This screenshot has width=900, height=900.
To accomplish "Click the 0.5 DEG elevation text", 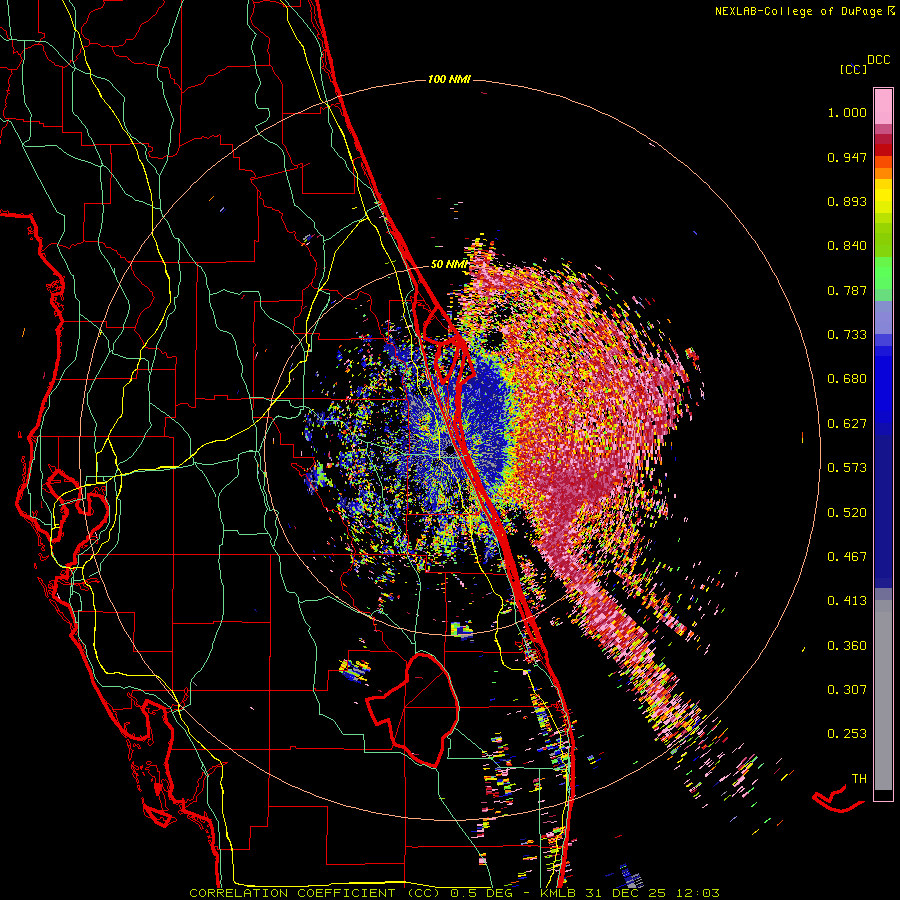I will click(x=479, y=893).
